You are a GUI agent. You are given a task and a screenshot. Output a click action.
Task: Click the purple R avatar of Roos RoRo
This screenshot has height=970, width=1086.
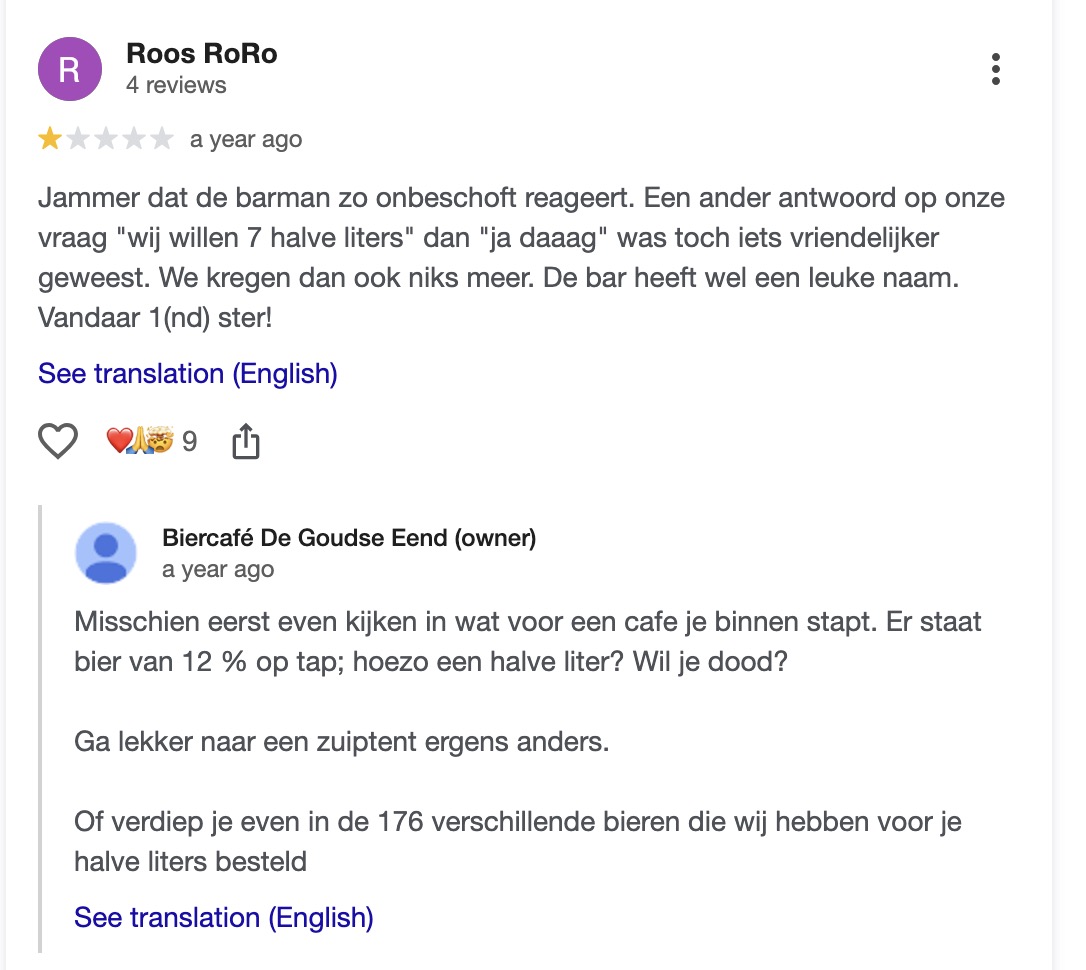[70, 69]
